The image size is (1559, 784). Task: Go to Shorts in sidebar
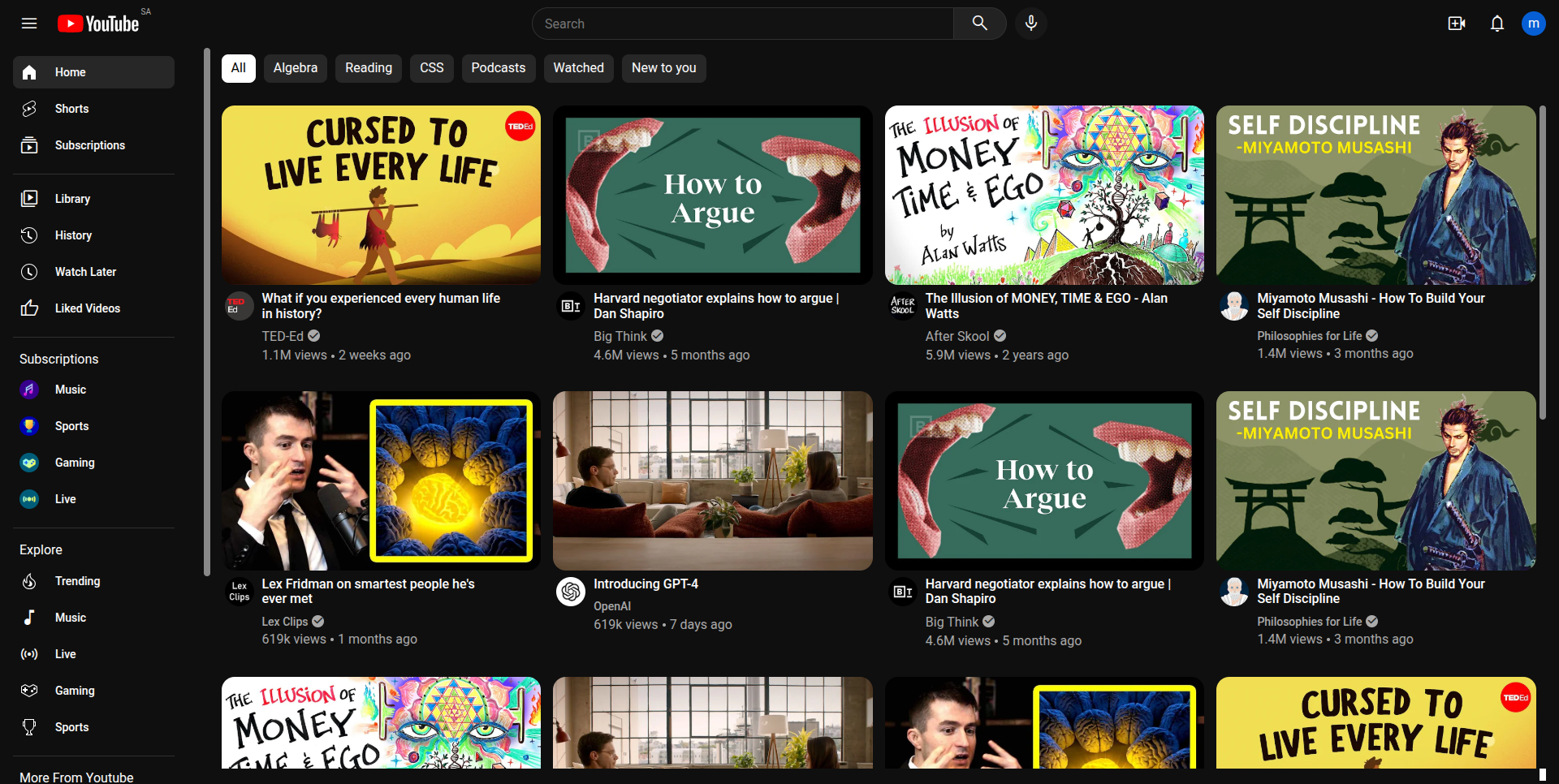pyautogui.click(x=71, y=109)
